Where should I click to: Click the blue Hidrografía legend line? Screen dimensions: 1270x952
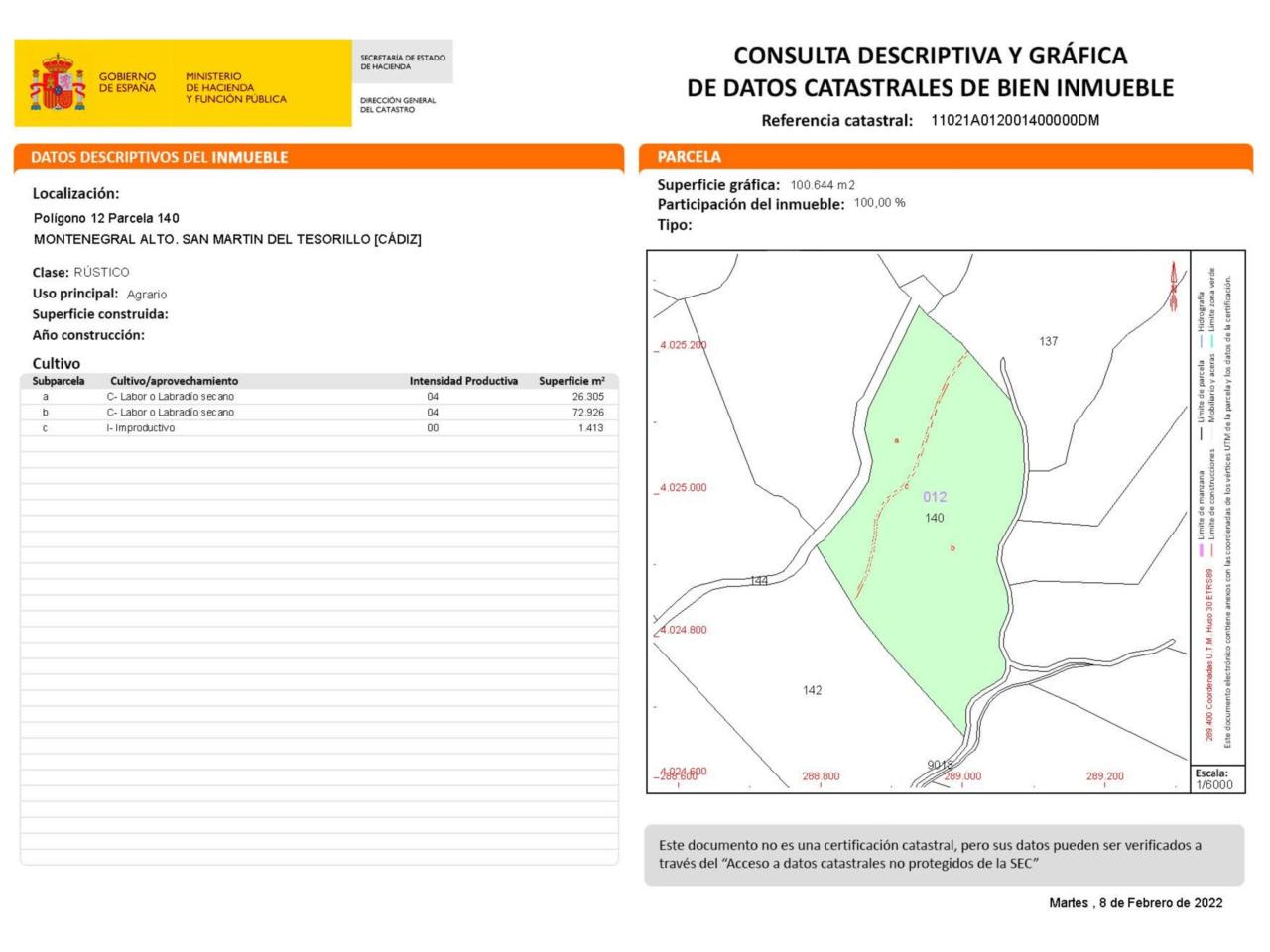pyautogui.click(x=1201, y=340)
